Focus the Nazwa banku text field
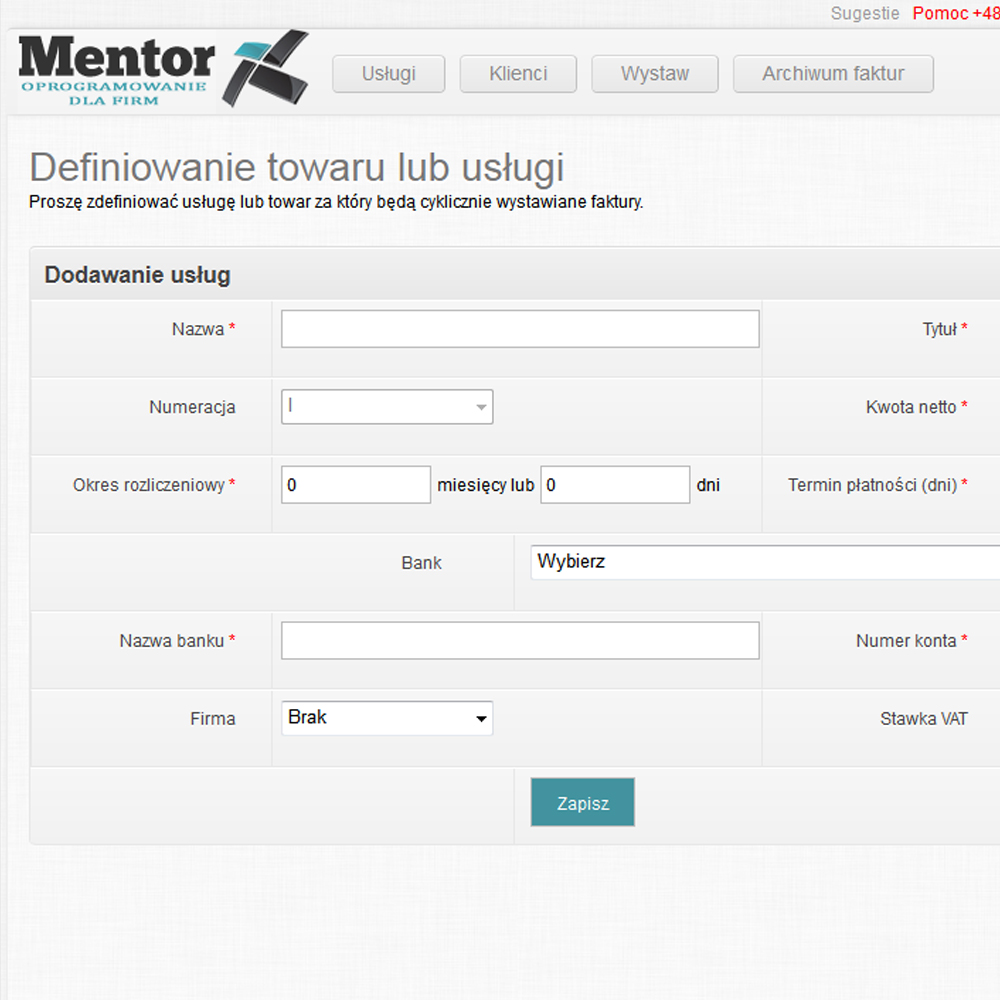The width and height of the screenshot is (1000, 1000). click(520, 641)
